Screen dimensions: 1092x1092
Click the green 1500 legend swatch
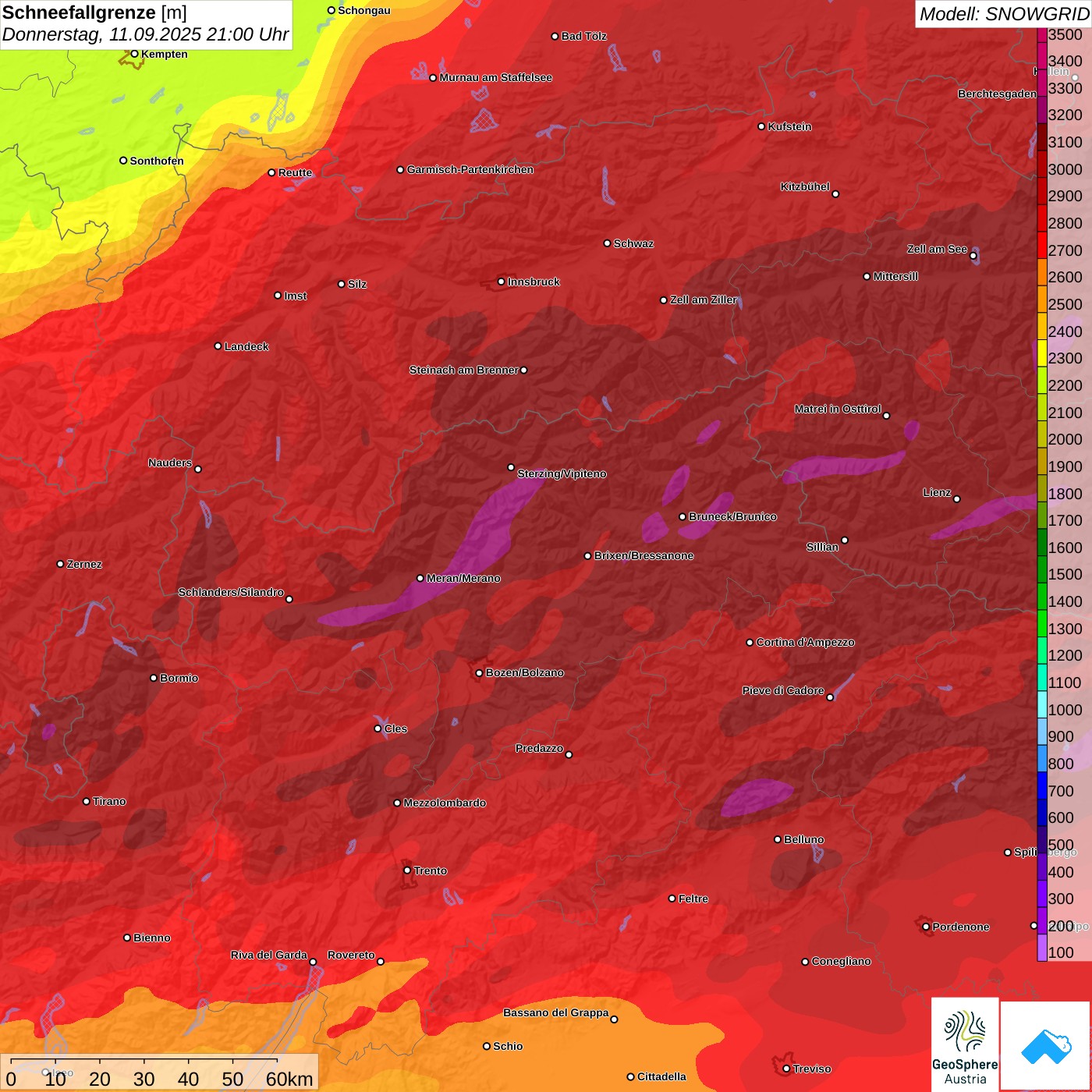click(x=1042, y=569)
